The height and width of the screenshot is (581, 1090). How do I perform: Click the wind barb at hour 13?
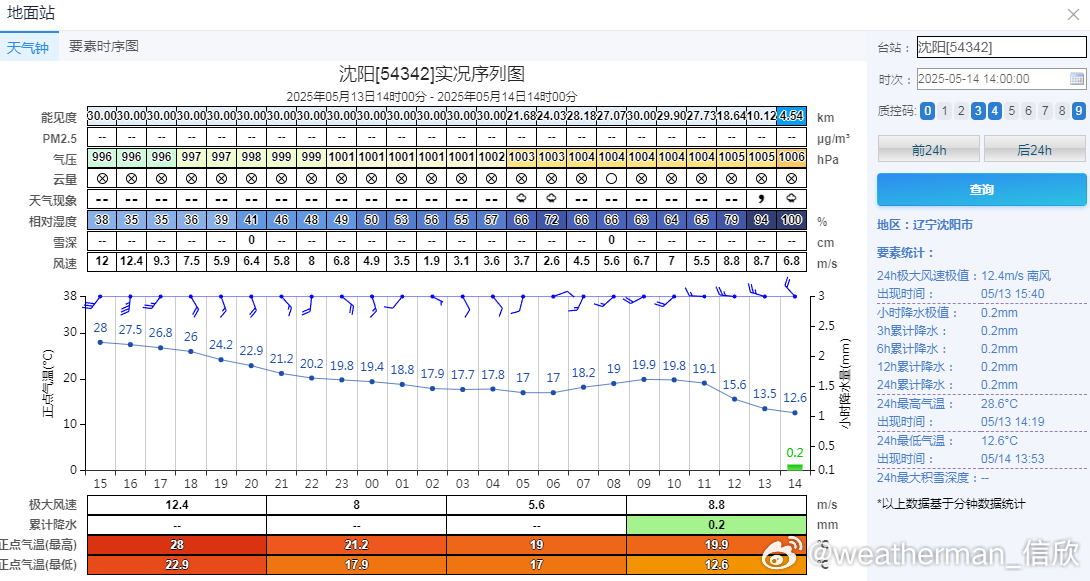tap(756, 290)
